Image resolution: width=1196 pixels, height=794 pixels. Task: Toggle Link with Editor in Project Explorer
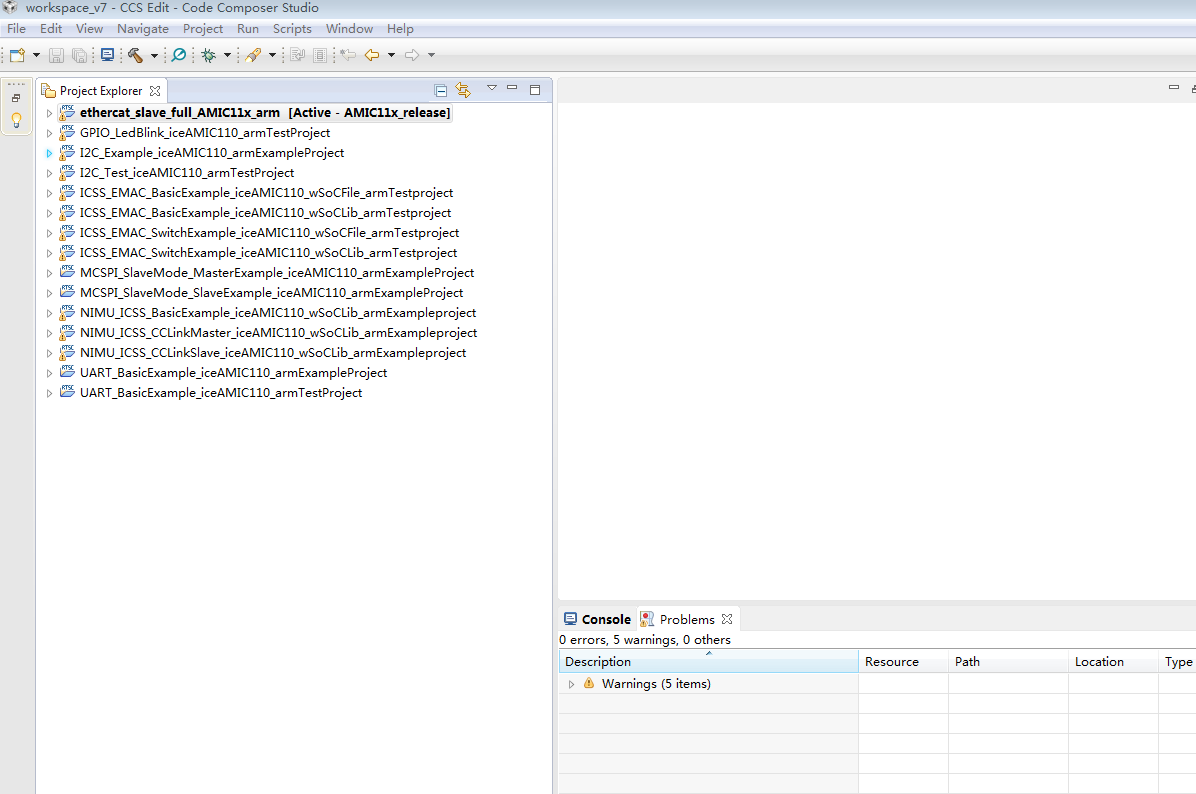click(463, 90)
